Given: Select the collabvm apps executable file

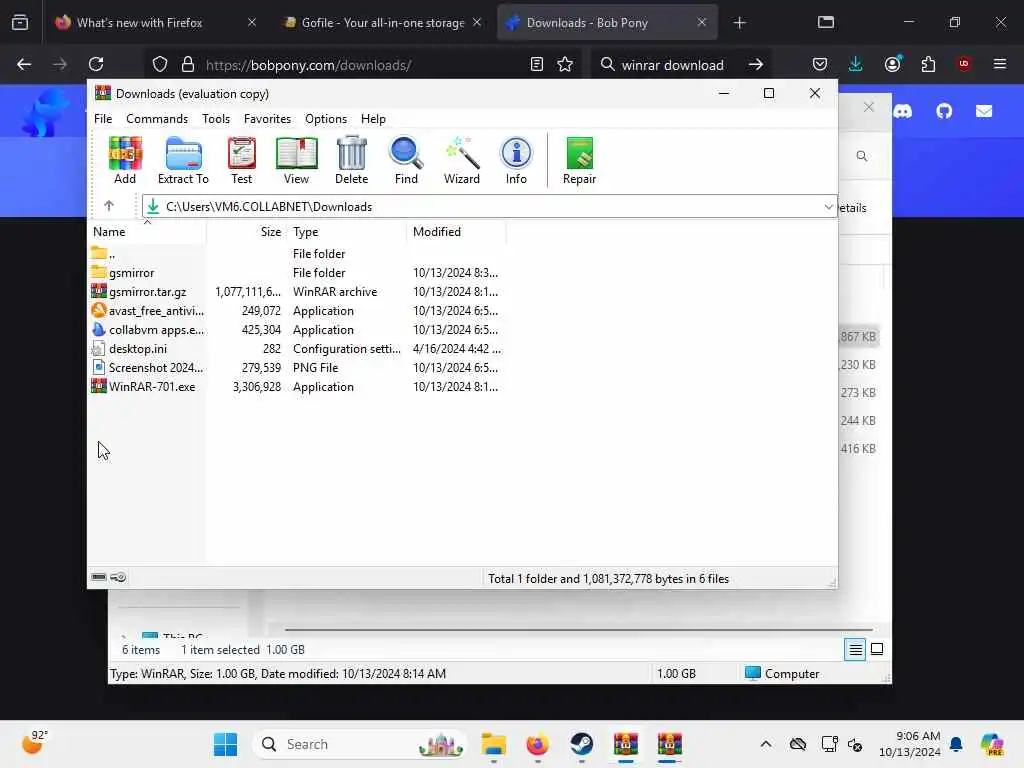Looking at the screenshot, I should 297,330.
